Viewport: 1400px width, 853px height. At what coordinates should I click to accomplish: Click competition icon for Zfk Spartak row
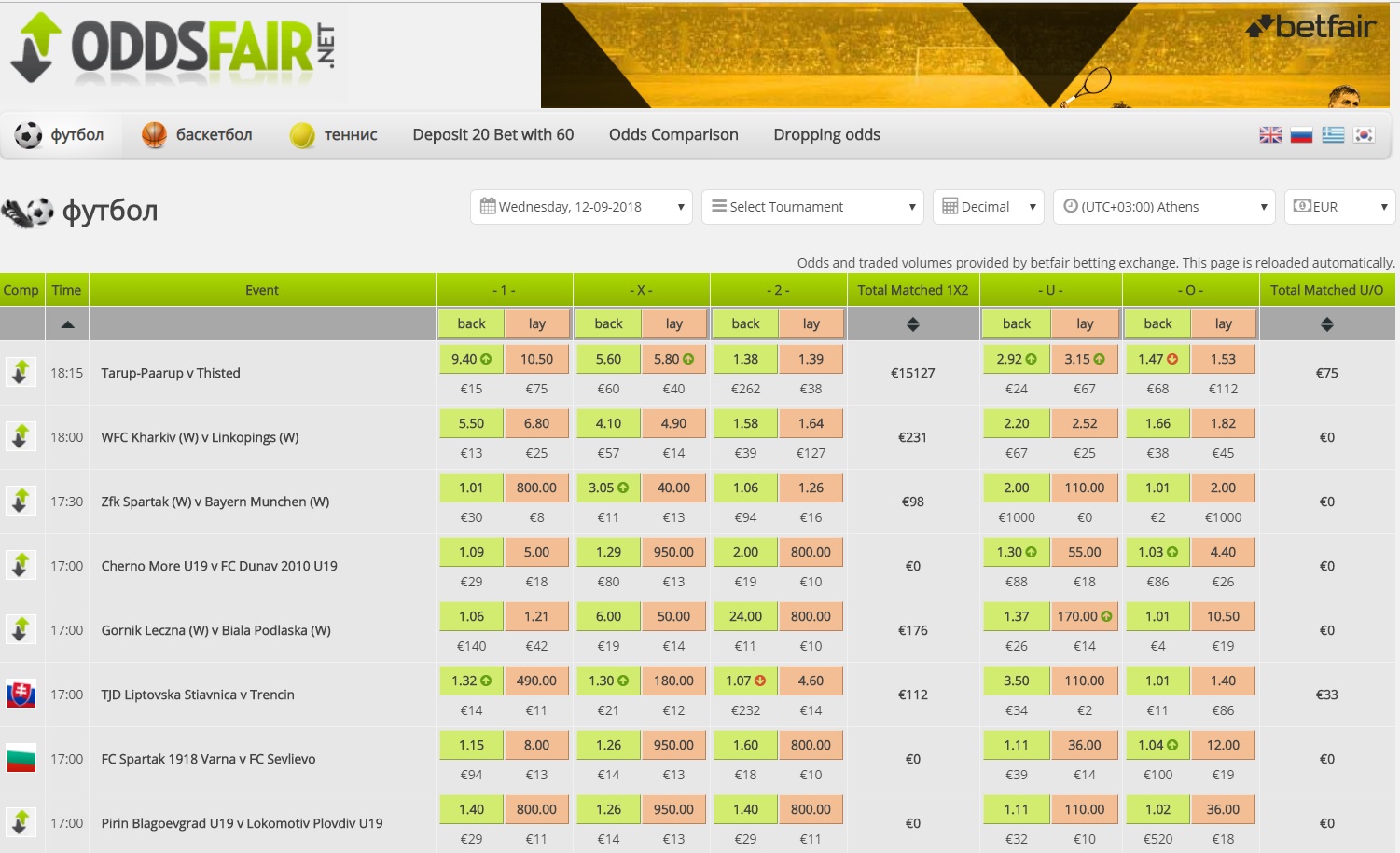pyautogui.click(x=21, y=501)
